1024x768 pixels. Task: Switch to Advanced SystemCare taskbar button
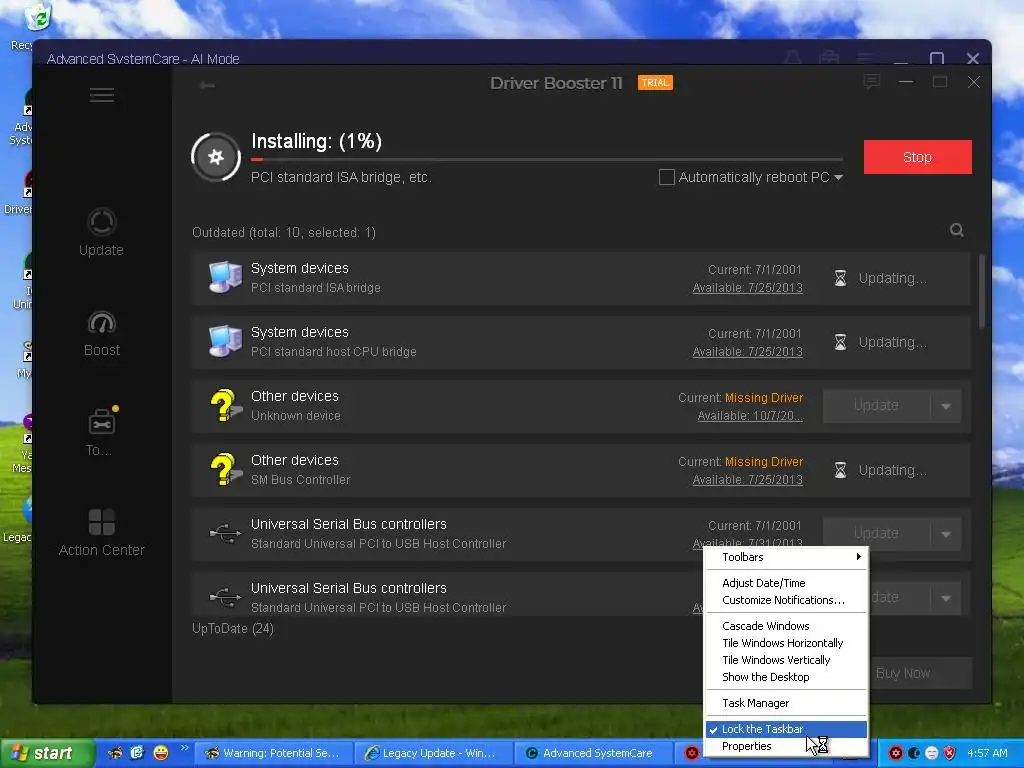[594, 753]
